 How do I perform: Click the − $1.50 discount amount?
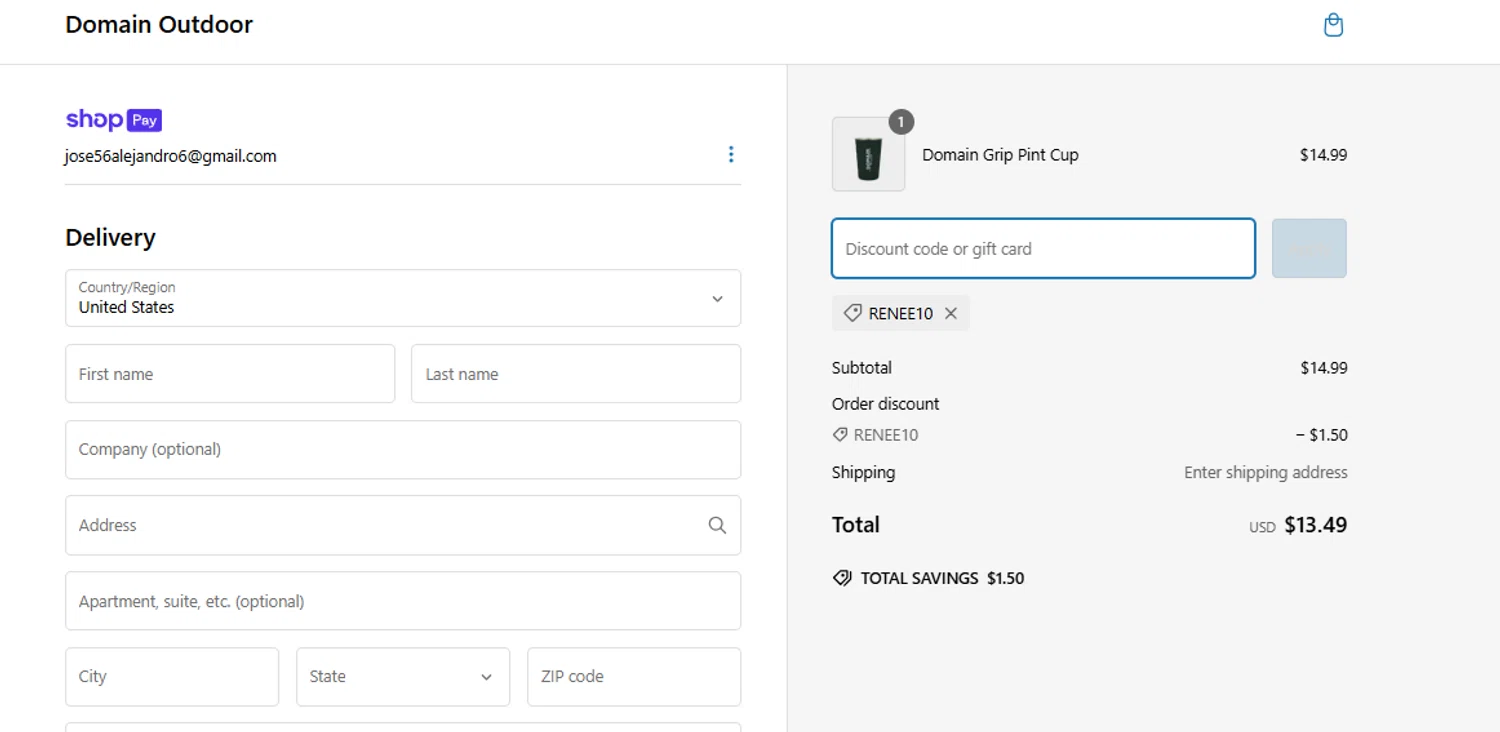pyautogui.click(x=1321, y=435)
